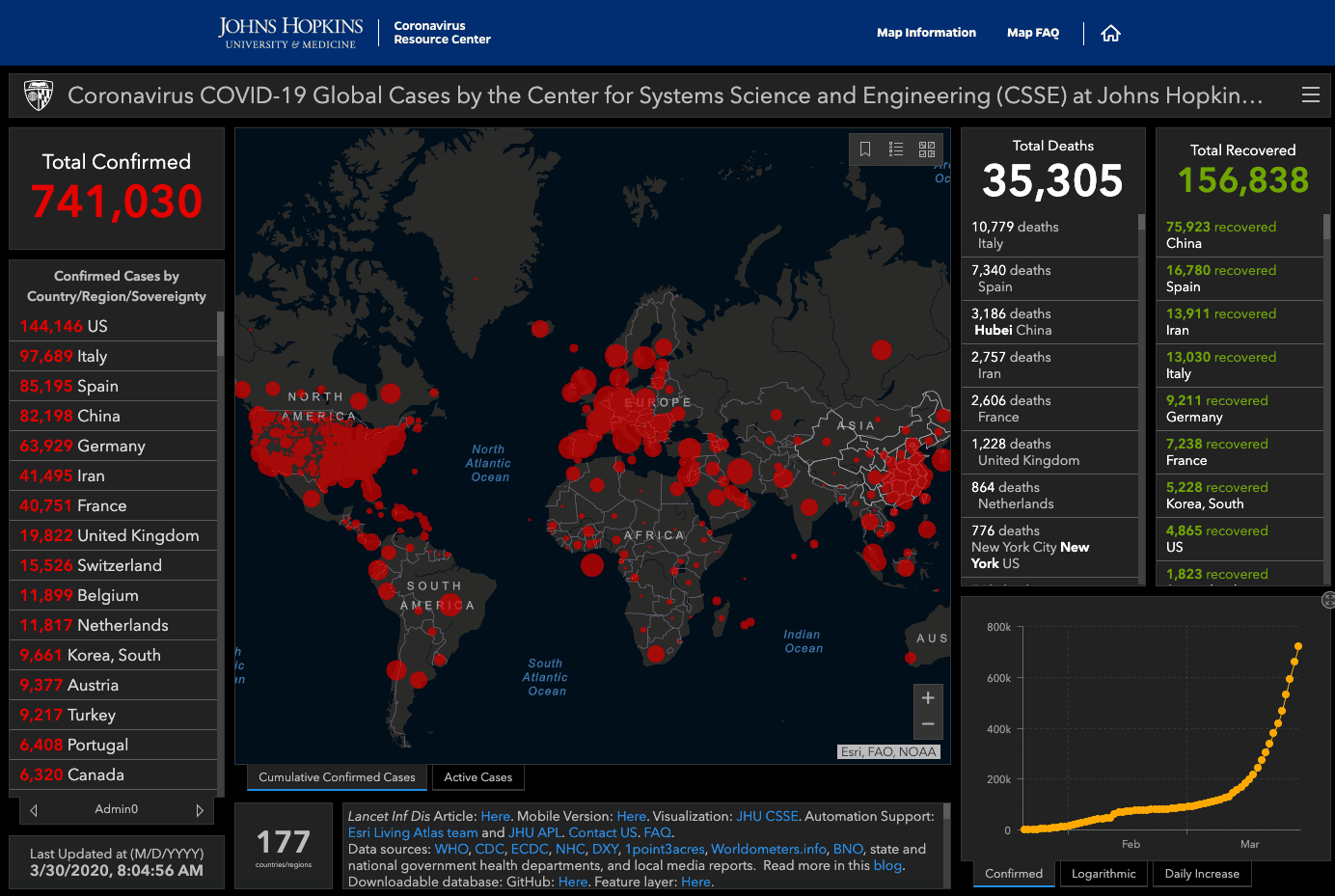Go to previous Admin level arrow

pyautogui.click(x=34, y=810)
